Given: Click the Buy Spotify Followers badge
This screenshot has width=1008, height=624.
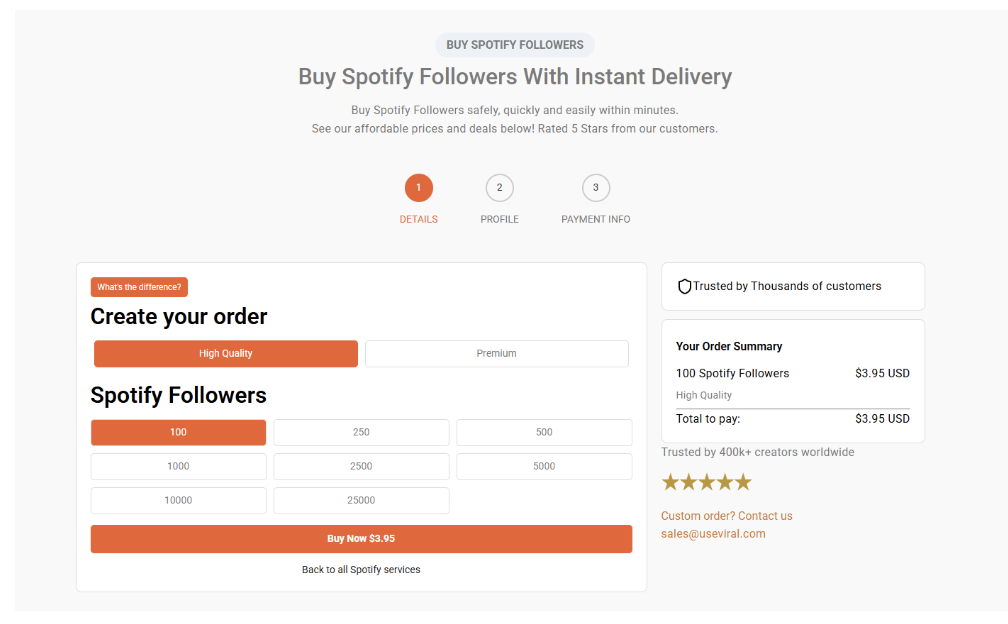Looking at the screenshot, I should coord(515,45).
